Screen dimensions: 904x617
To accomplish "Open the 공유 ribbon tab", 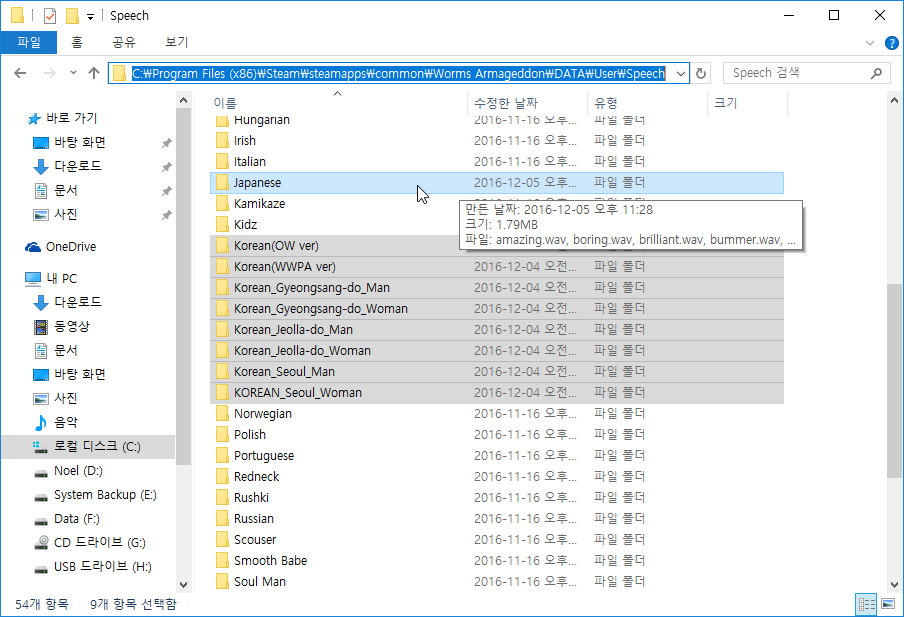I will coord(123,42).
